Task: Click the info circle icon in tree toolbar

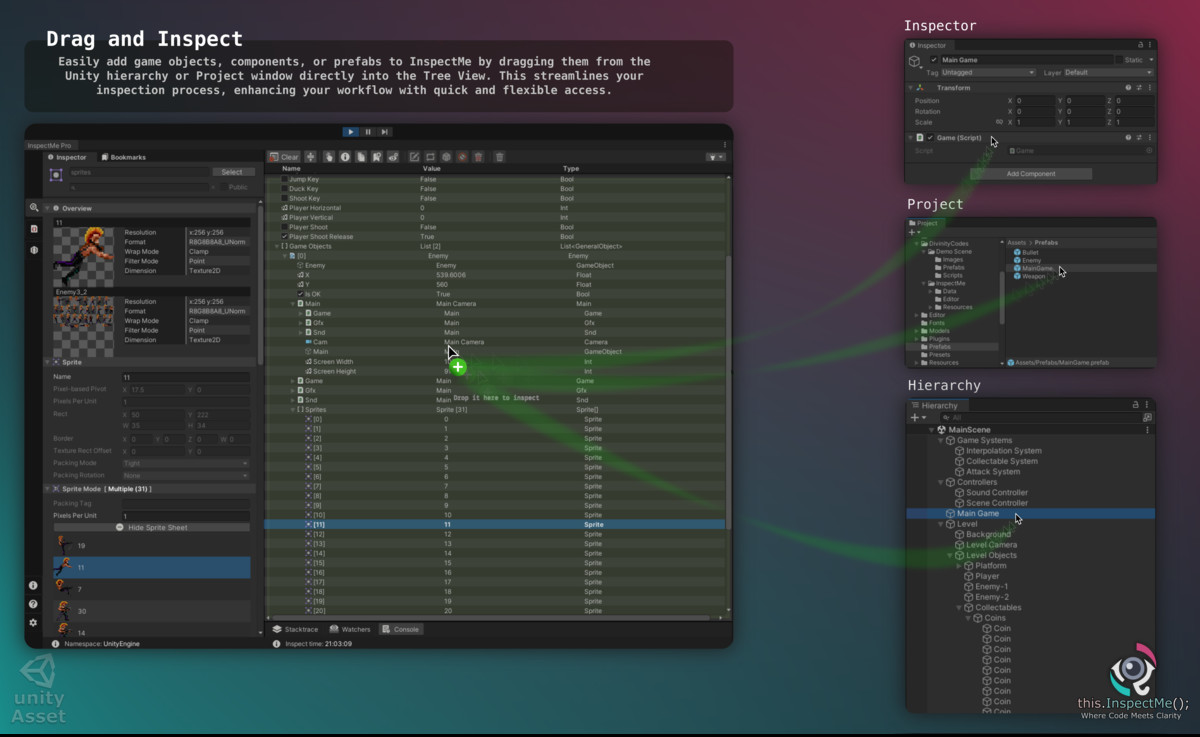Action: tap(345, 157)
